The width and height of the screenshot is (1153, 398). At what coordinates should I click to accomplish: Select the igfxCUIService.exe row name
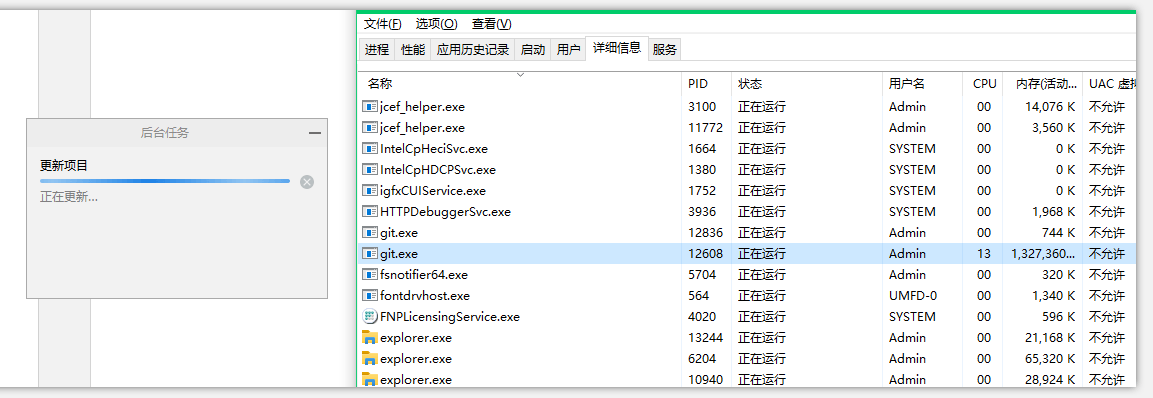(x=433, y=191)
